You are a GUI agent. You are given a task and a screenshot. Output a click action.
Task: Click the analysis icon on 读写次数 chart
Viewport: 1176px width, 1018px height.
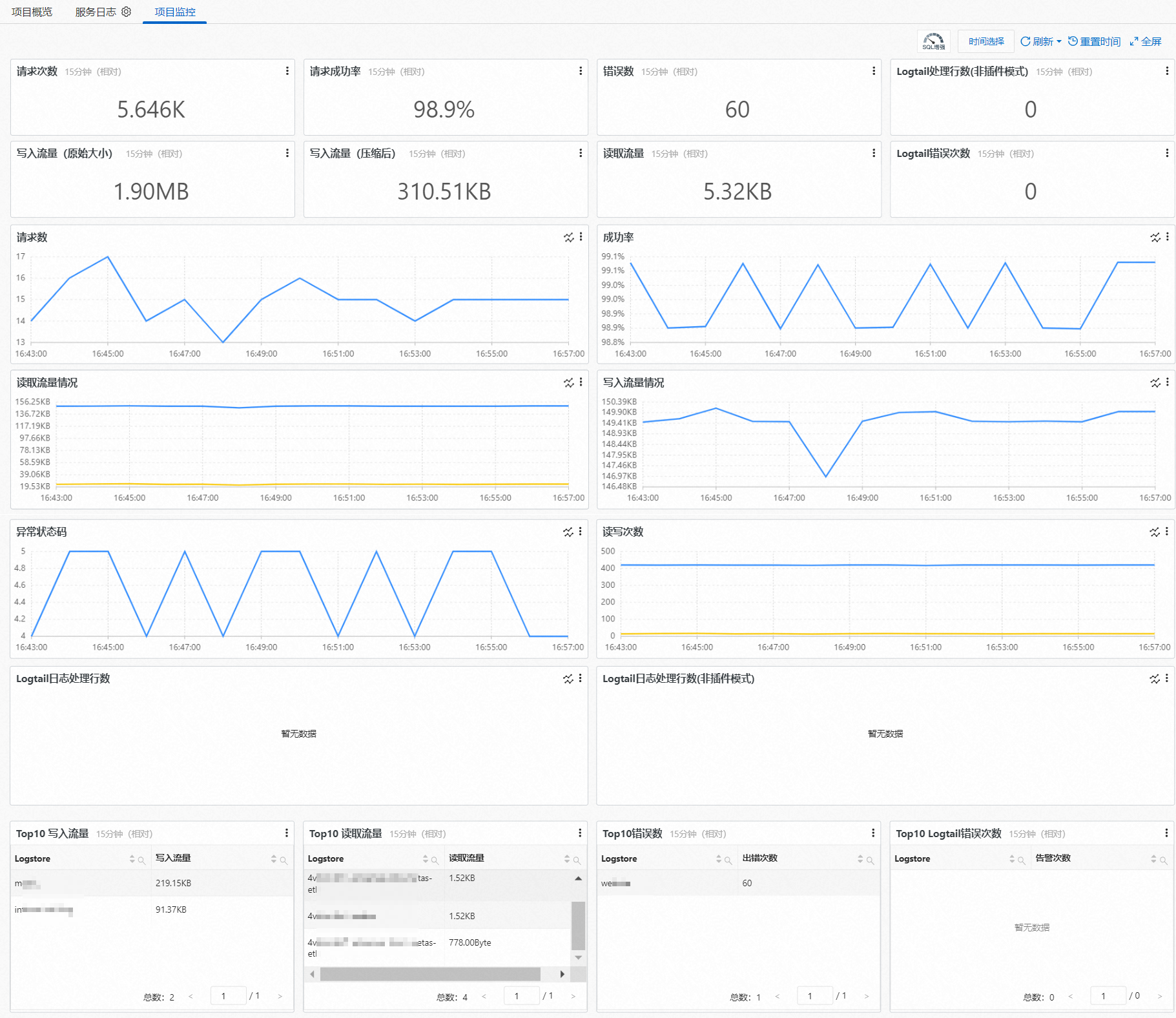[x=1155, y=532]
